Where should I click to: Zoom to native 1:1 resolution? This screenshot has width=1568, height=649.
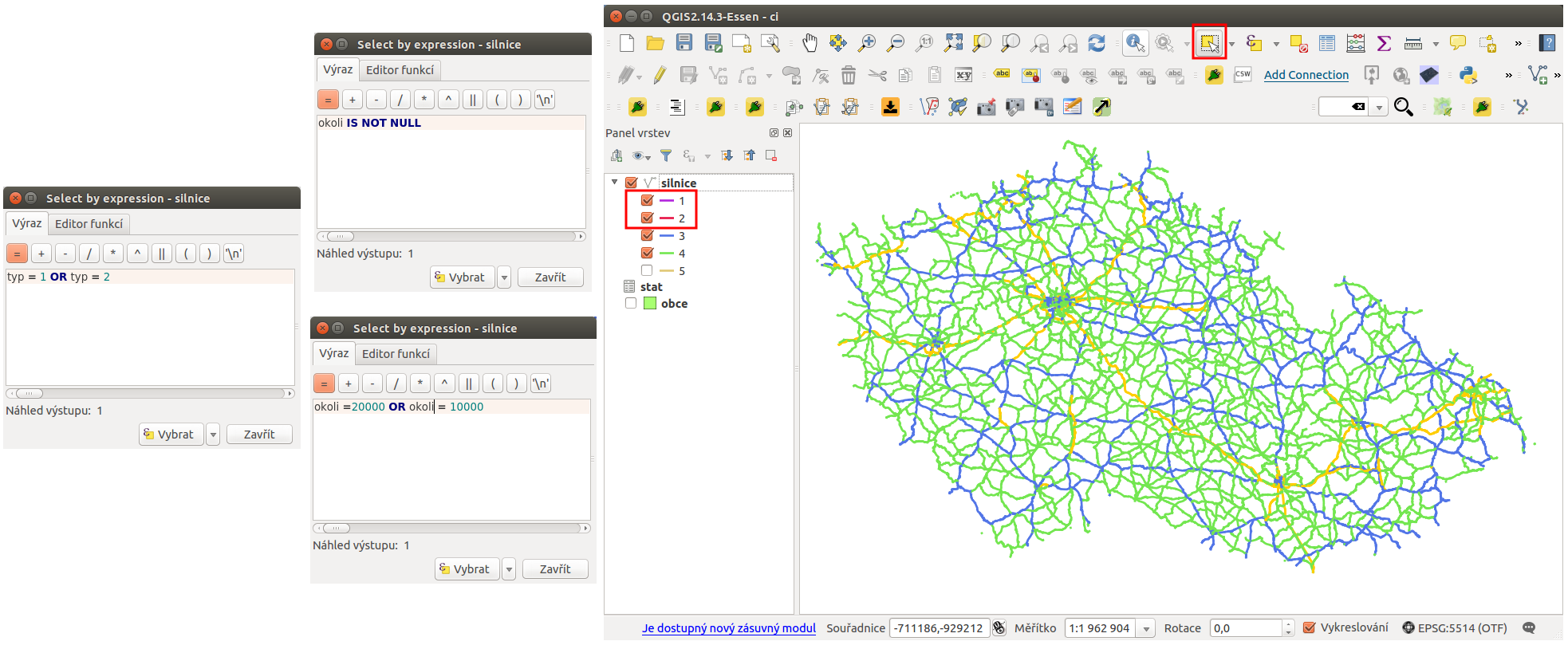pyautogui.click(x=924, y=43)
